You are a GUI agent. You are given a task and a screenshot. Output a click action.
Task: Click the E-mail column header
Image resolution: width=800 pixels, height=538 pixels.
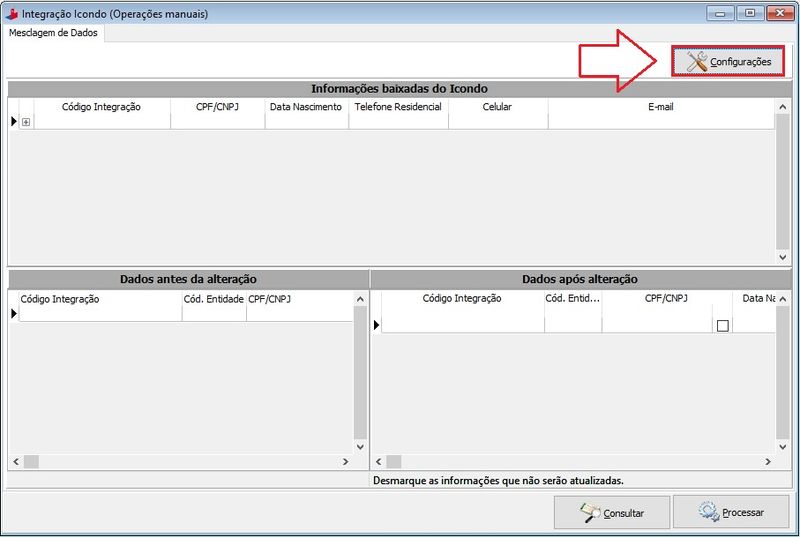660,107
